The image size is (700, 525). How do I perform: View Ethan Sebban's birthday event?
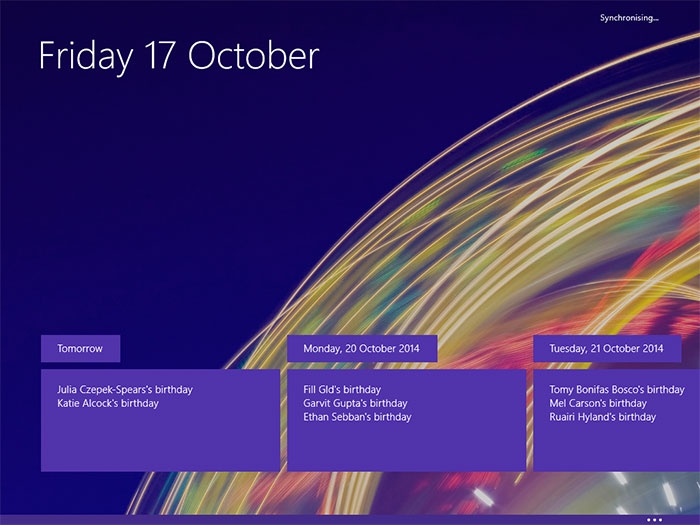(357, 417)
